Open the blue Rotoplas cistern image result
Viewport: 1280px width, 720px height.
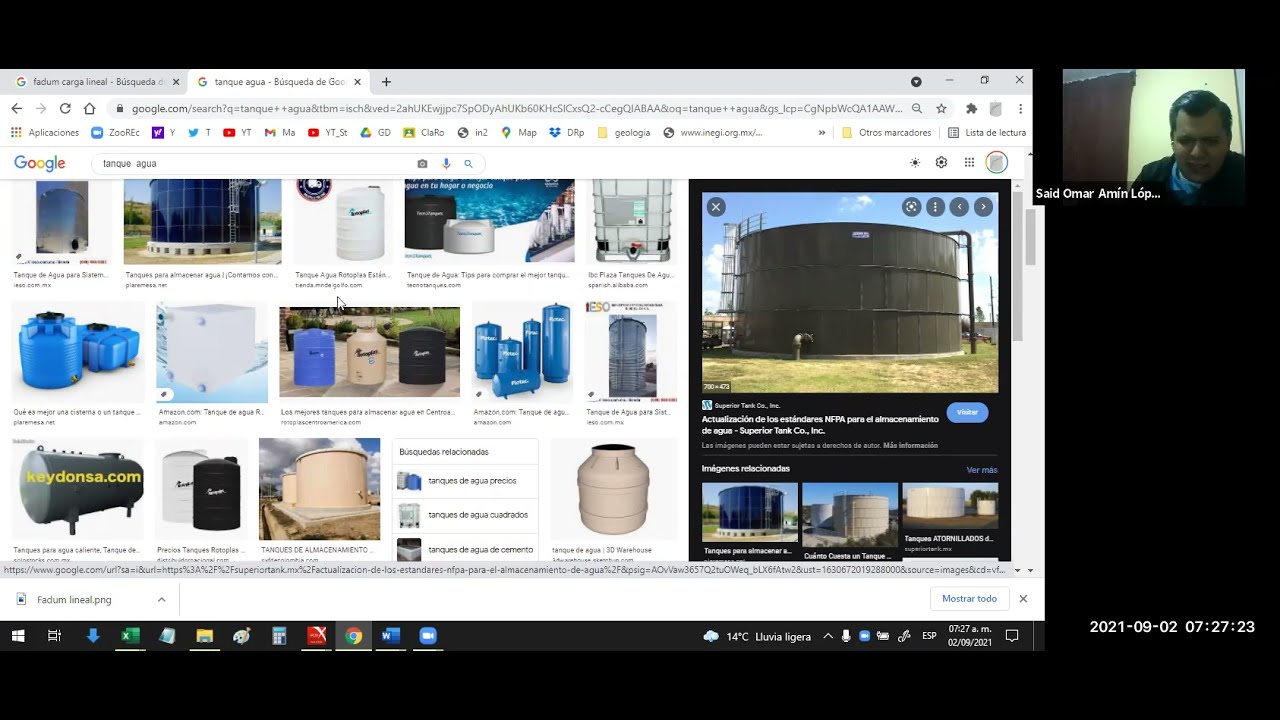78,351
